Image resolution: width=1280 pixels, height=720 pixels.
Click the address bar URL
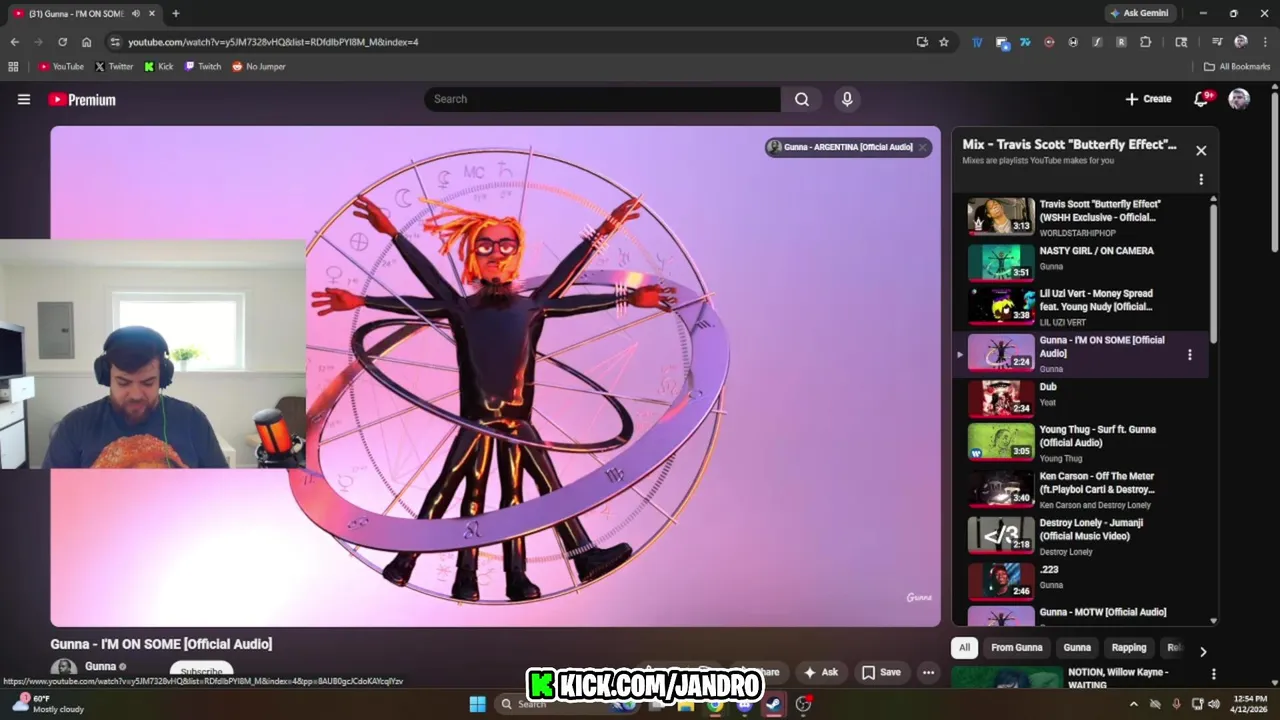pos(273,42)
